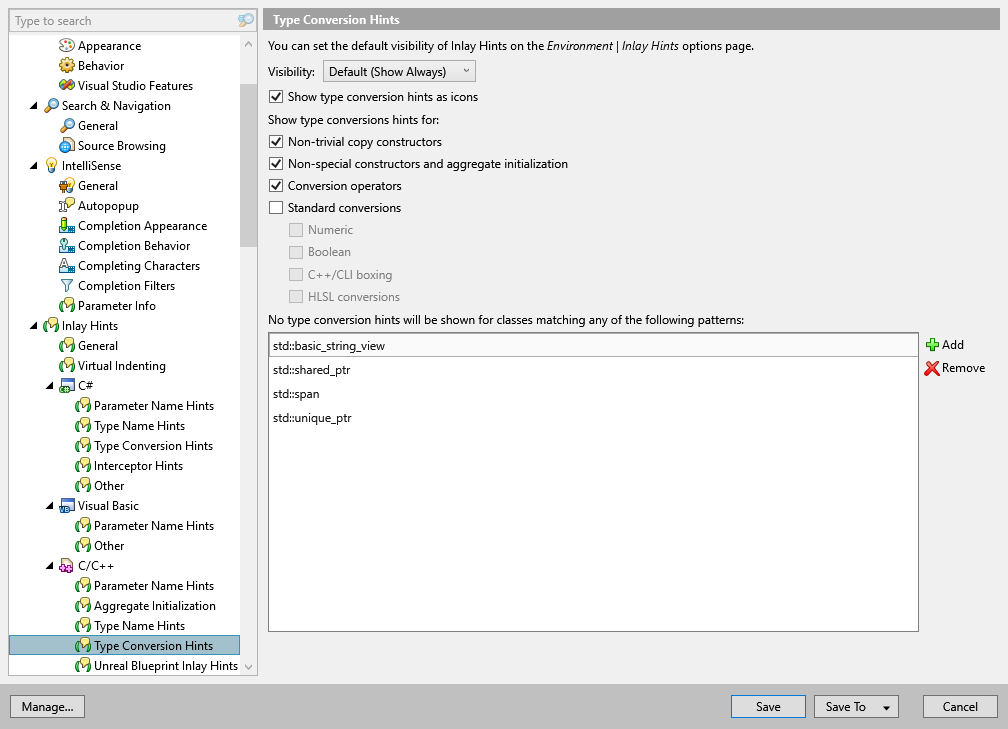
Task: Select Parameter Name Hints under C/C++
Action: click(154, 586)
